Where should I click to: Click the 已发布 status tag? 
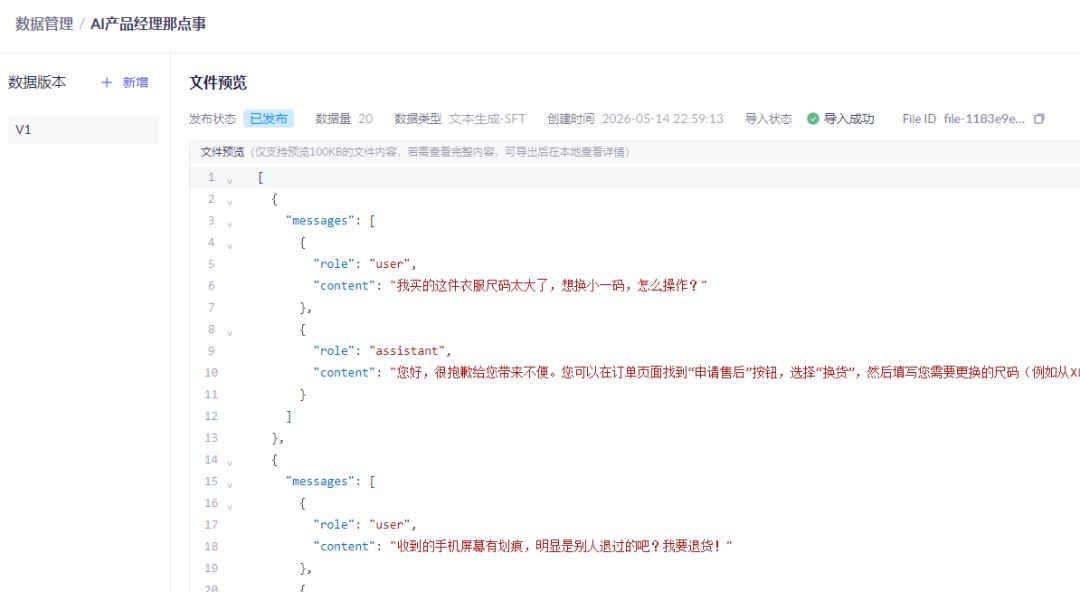pos(269,119)
